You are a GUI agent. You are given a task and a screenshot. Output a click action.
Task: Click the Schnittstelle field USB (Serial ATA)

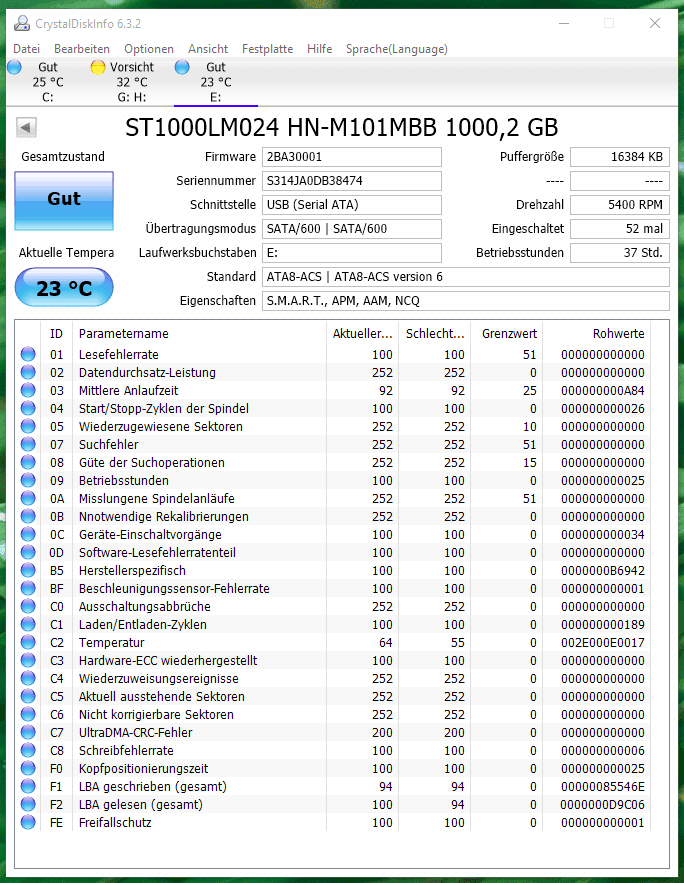(352, 205)
